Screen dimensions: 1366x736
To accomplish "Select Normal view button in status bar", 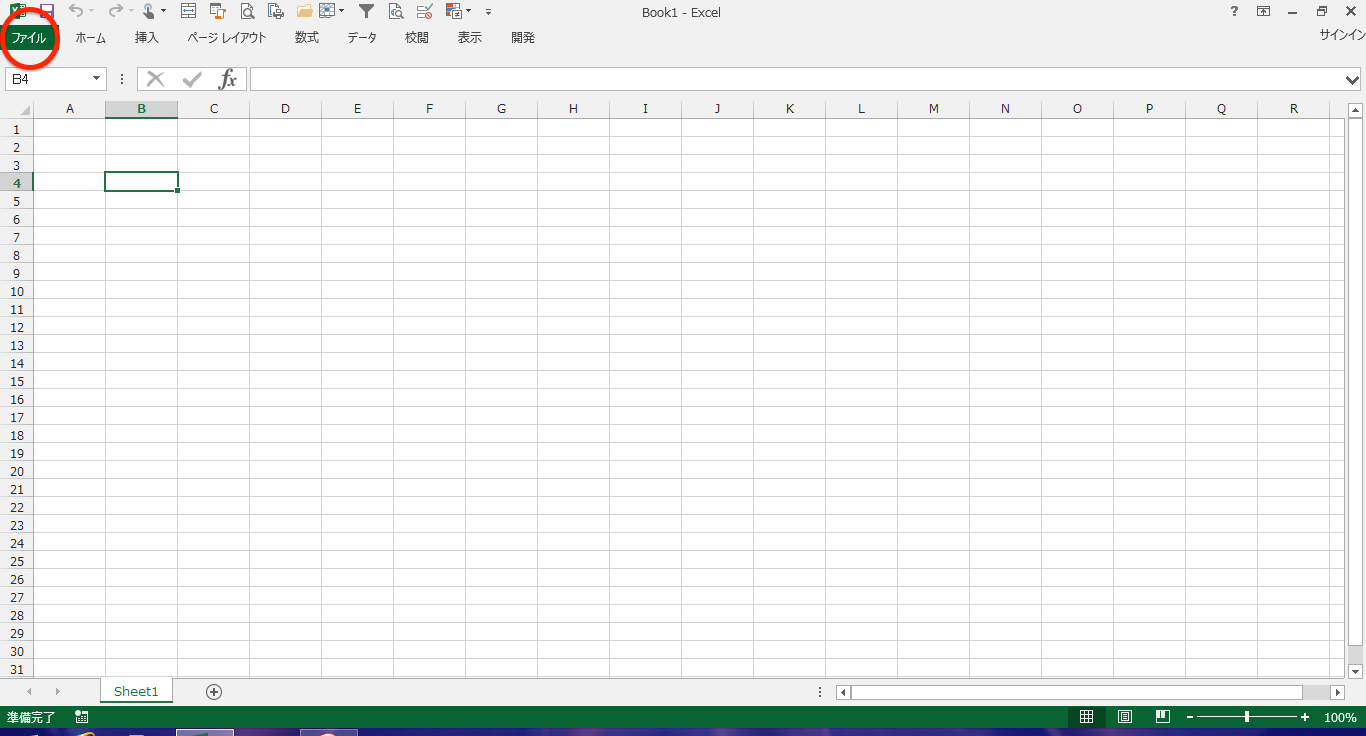I will [1086, 717].
